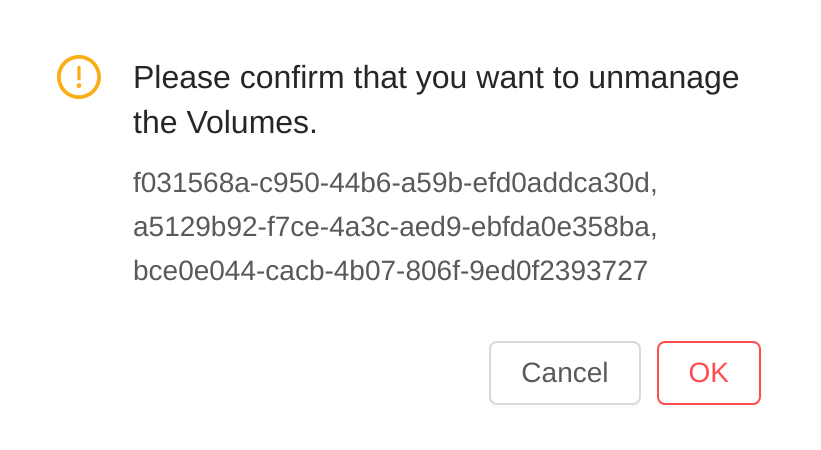
Task: Click the volume ID starting with a5129b92
Action: click(x=394, y=227)
